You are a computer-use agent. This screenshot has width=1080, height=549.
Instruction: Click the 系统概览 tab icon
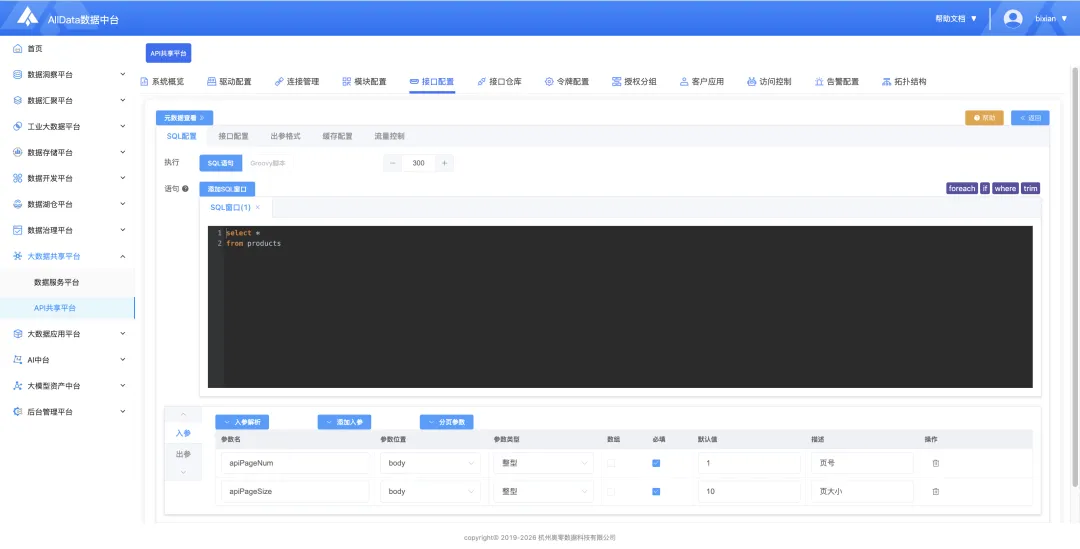coord(144,81)
